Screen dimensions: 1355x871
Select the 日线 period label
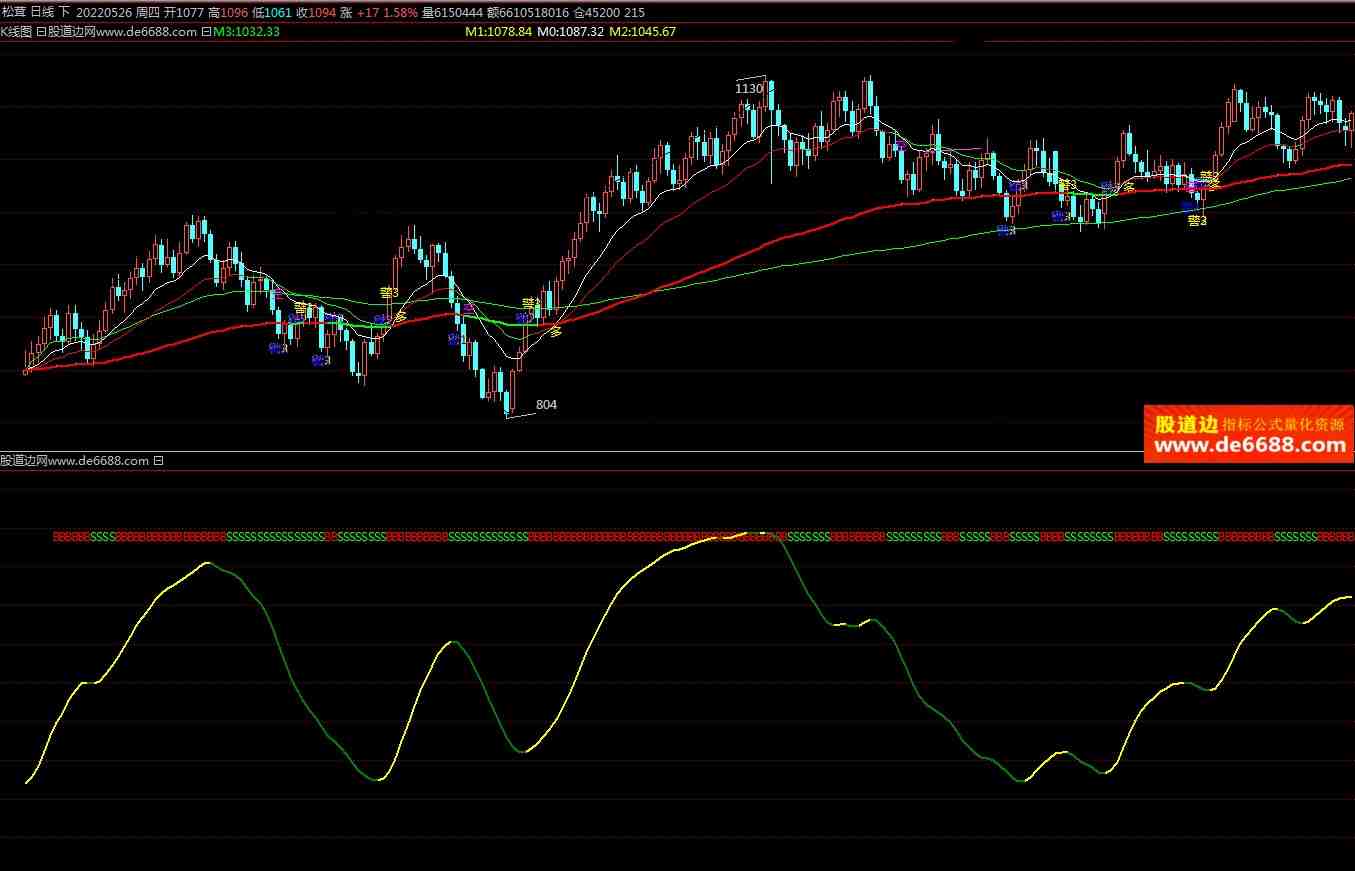[x=43, y=13]
